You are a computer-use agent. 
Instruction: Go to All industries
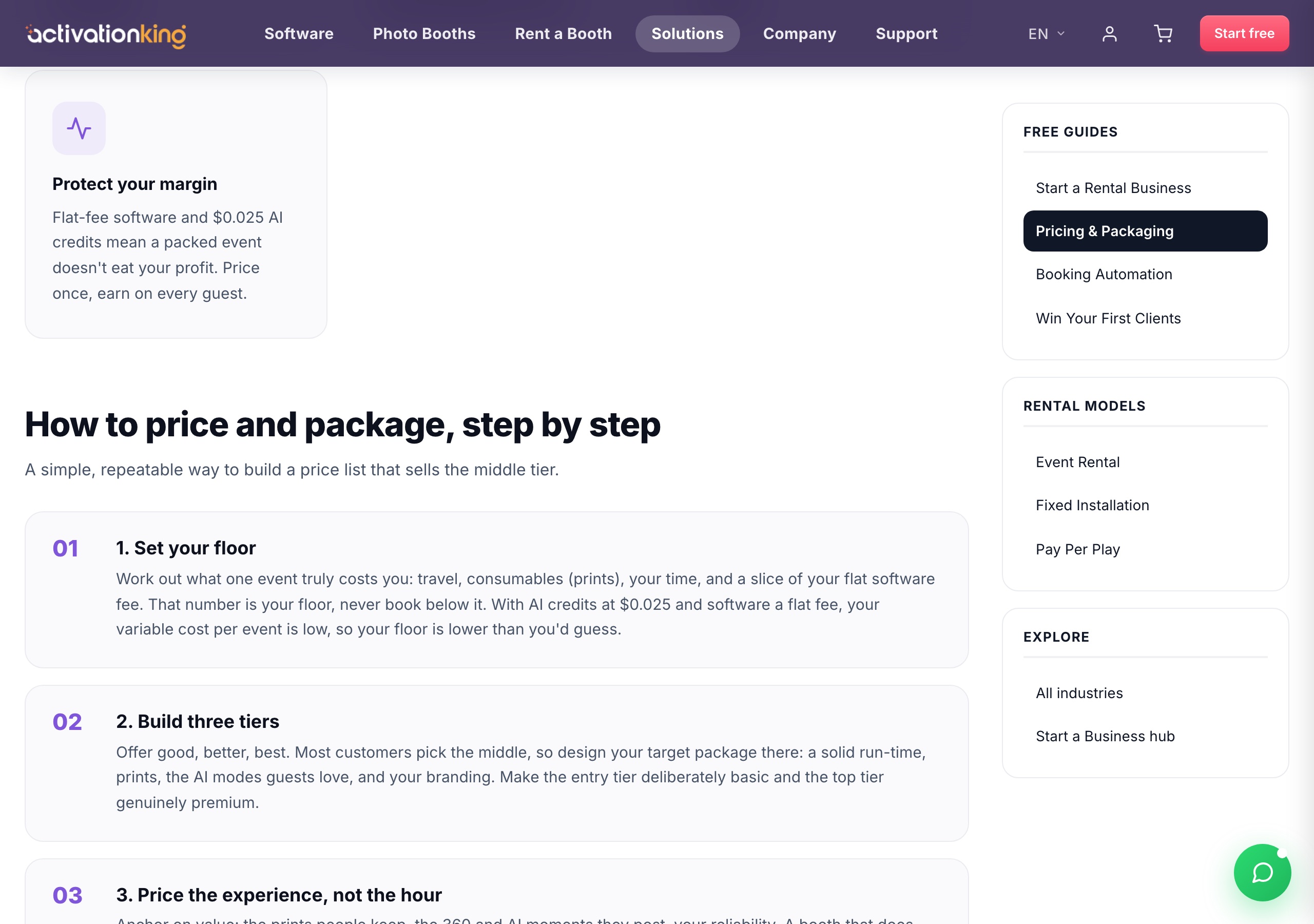pyautogui.click(x=1145, y=694)
